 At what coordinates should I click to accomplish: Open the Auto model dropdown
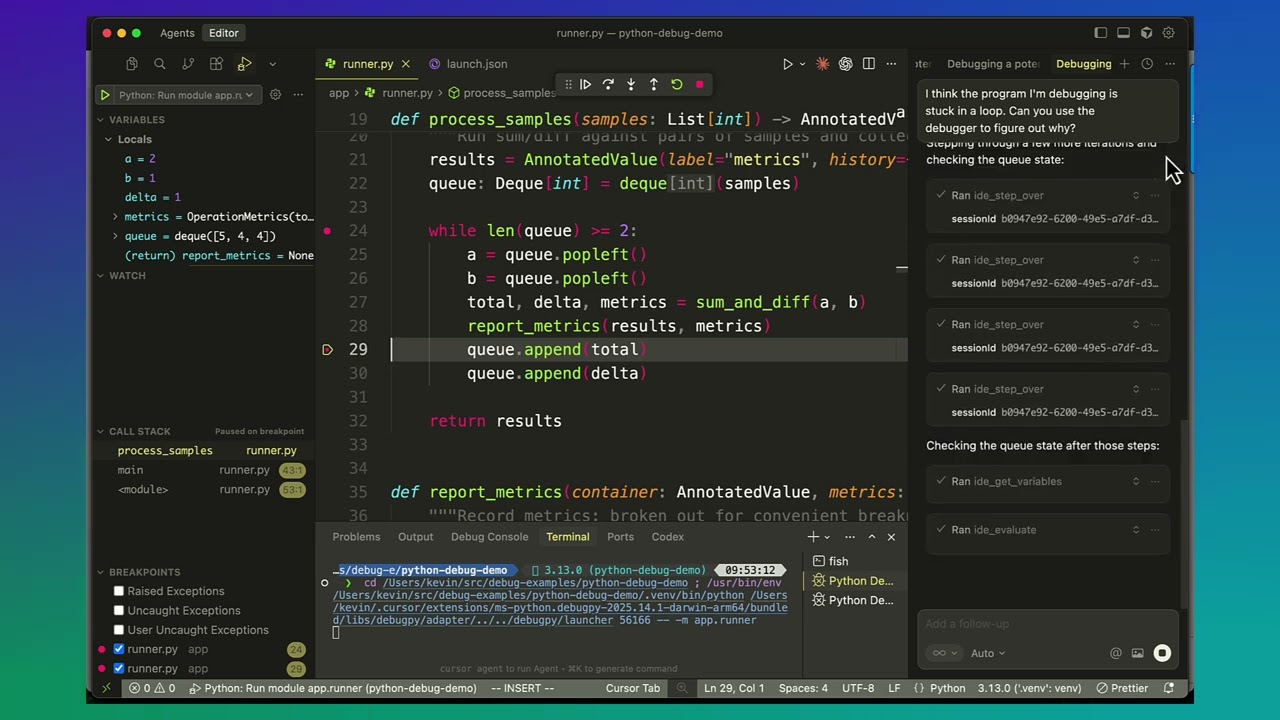tap(988, 653)
